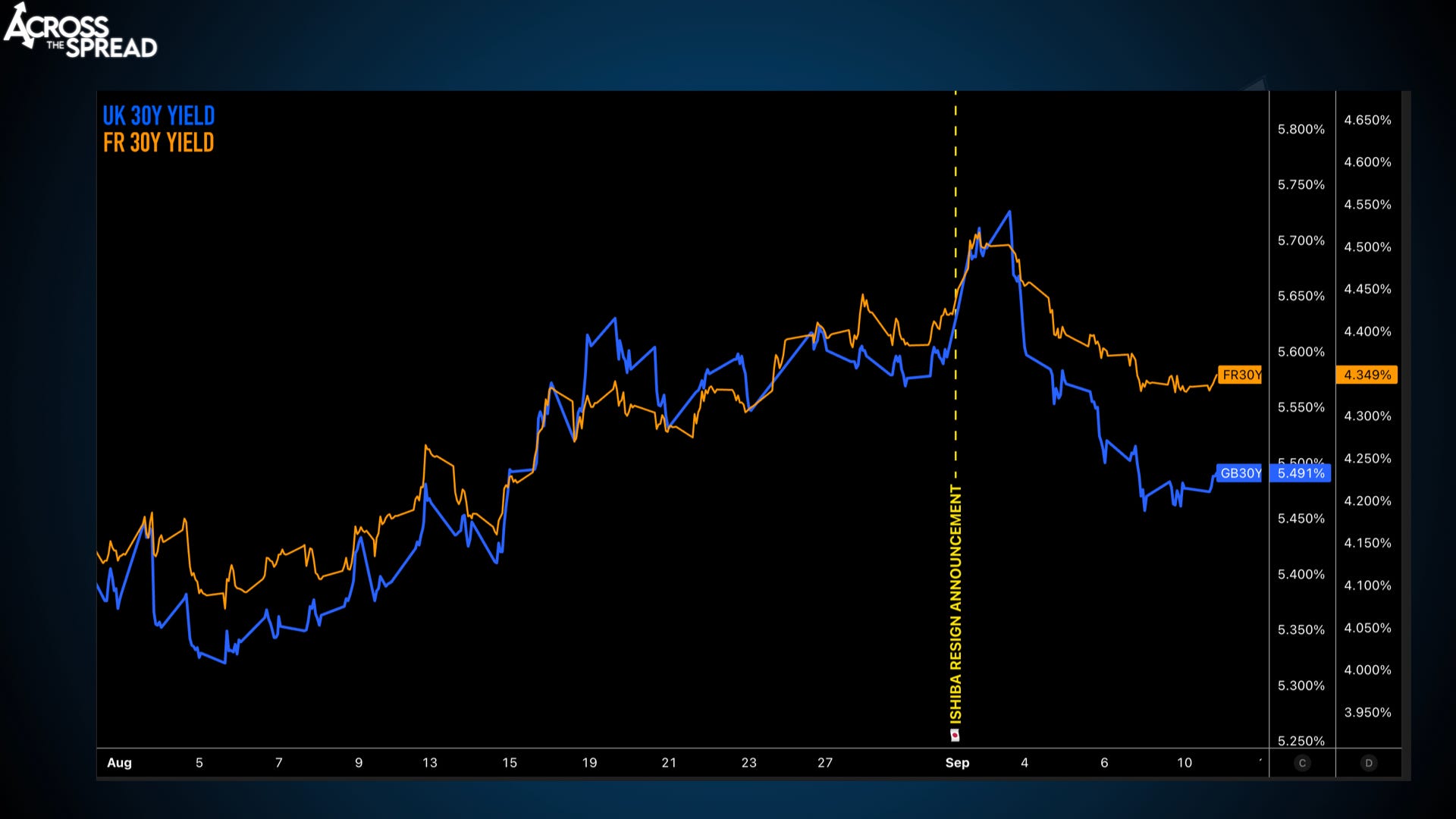The height and width of the screenshot is (819, 1456).
Task: Click the 3.950% axis value
Action: (x=1367, y=712)
